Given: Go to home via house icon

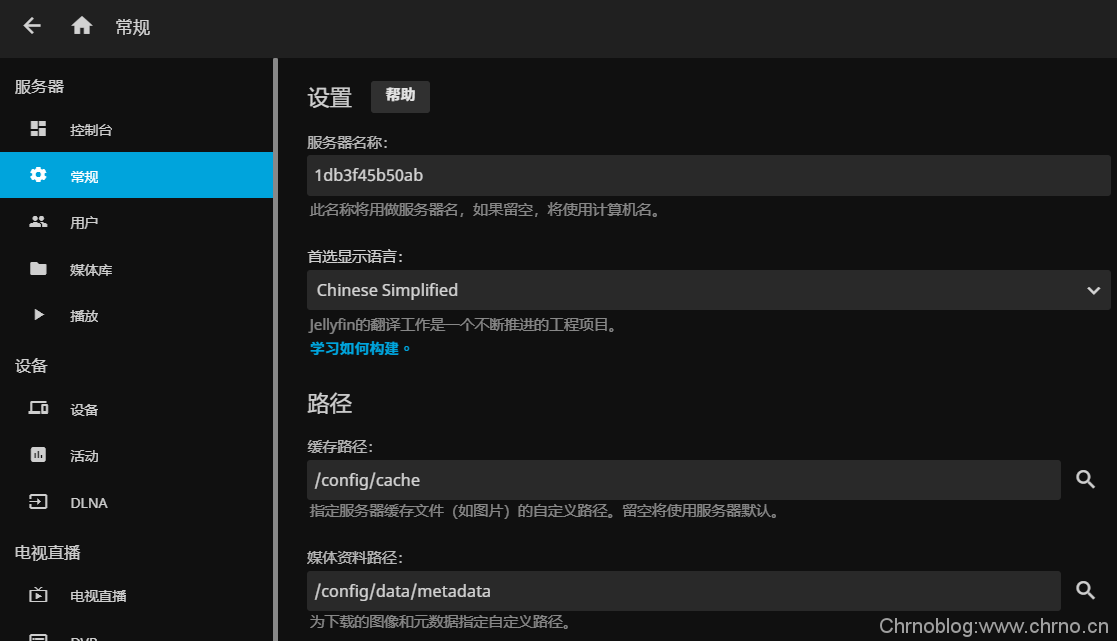Looking at the screenshot, I should (82, 26).
